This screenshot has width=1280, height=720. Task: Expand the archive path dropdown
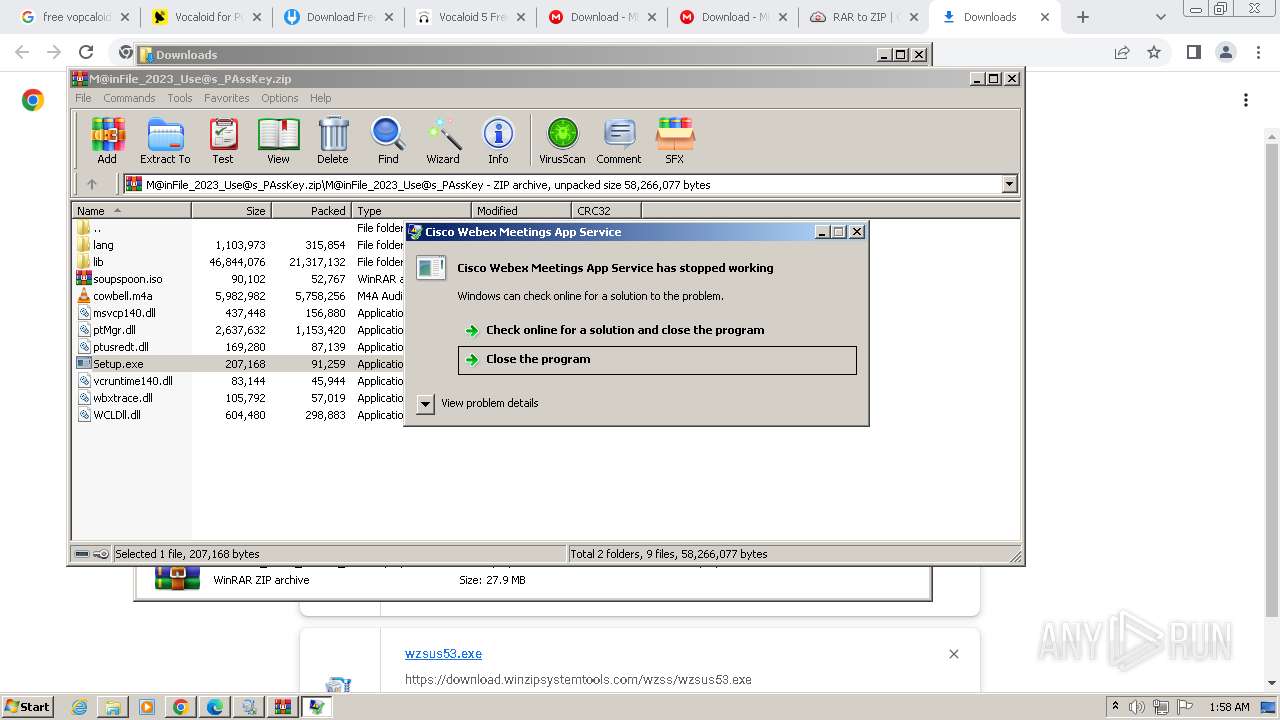[1009, 184]
